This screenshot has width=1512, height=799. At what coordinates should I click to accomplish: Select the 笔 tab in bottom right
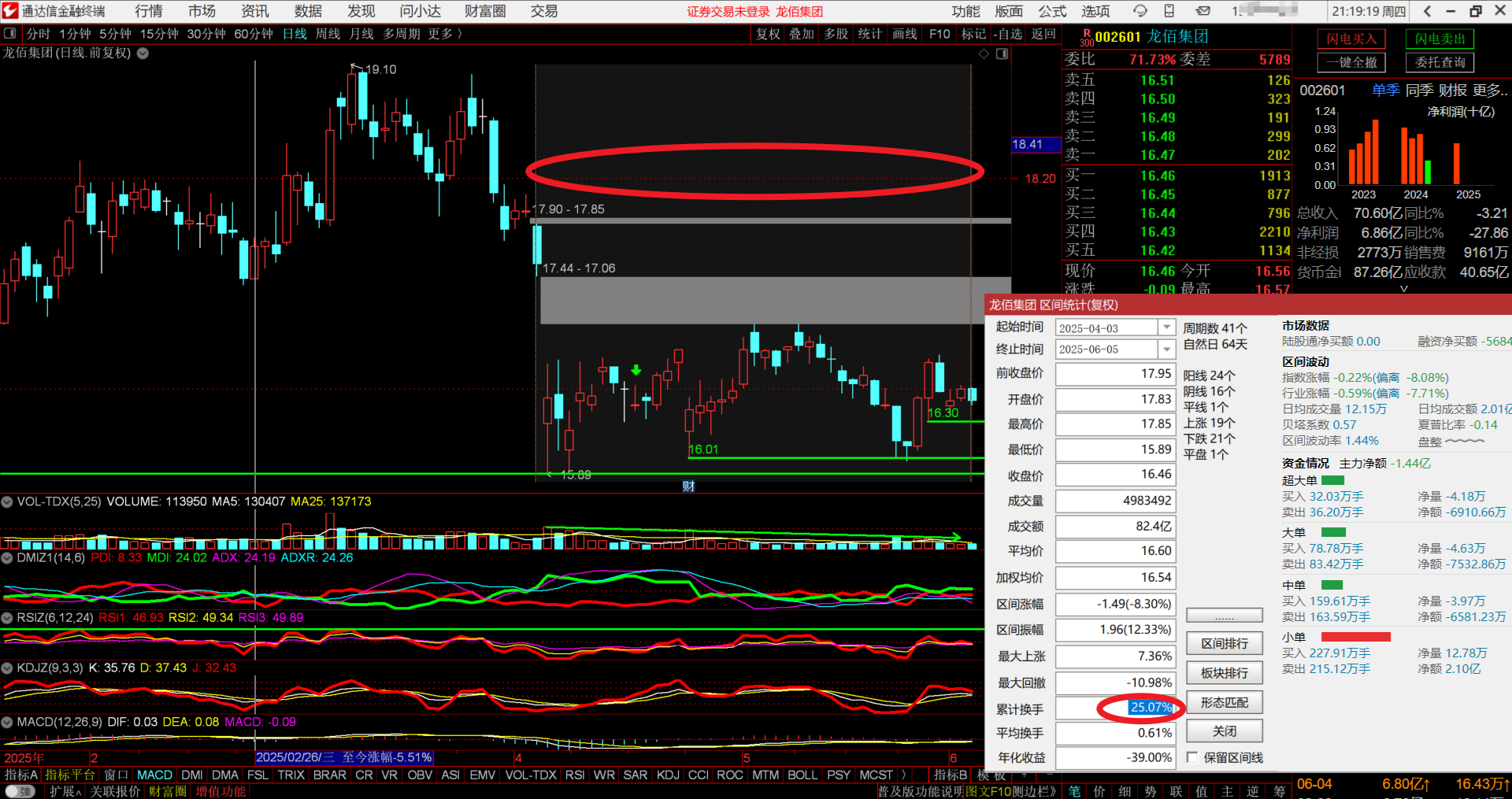pos(1074,791)
